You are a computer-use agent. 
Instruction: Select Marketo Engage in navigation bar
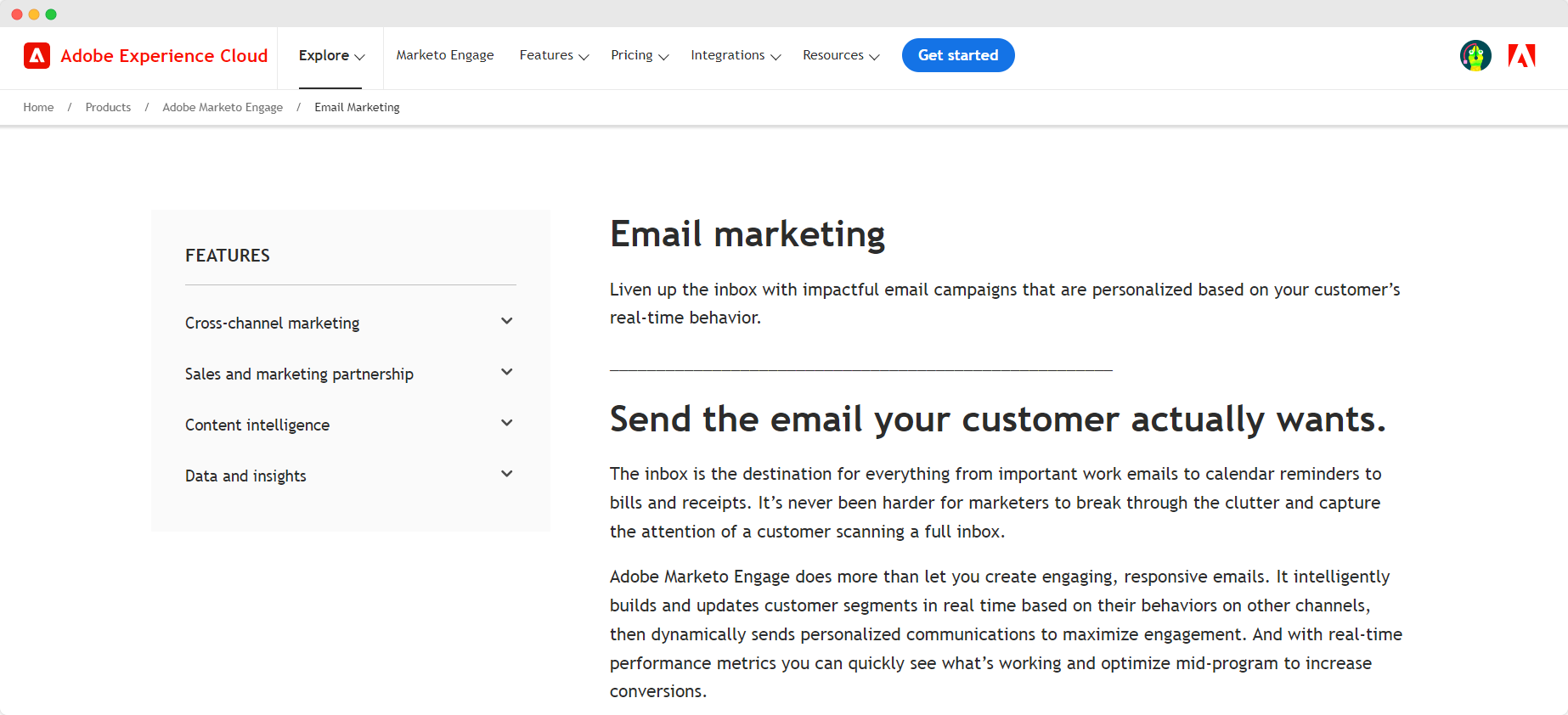445,55
